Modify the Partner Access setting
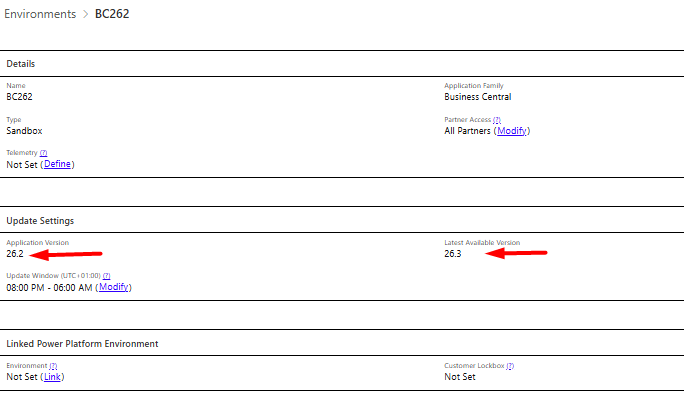684x408 pixels. point(511,131)
